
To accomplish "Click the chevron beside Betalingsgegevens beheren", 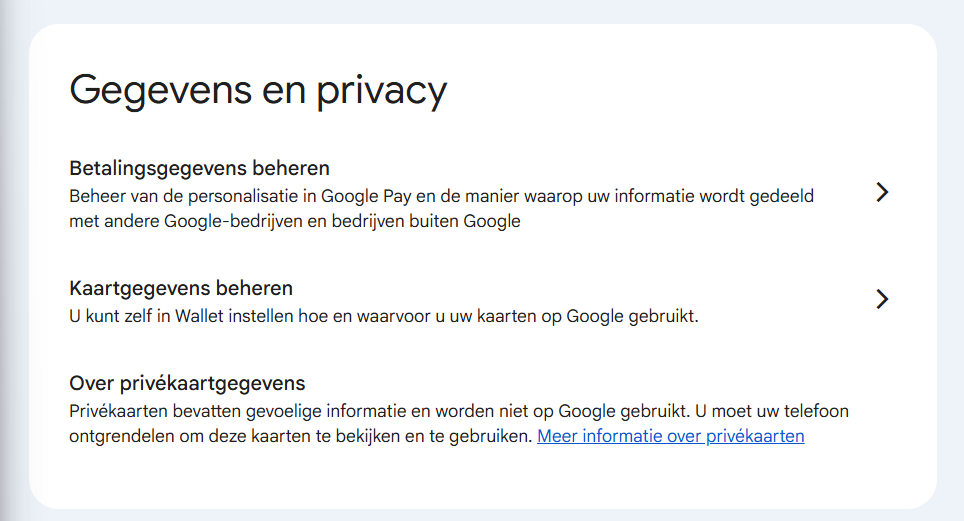I will [x=881, y=193].
